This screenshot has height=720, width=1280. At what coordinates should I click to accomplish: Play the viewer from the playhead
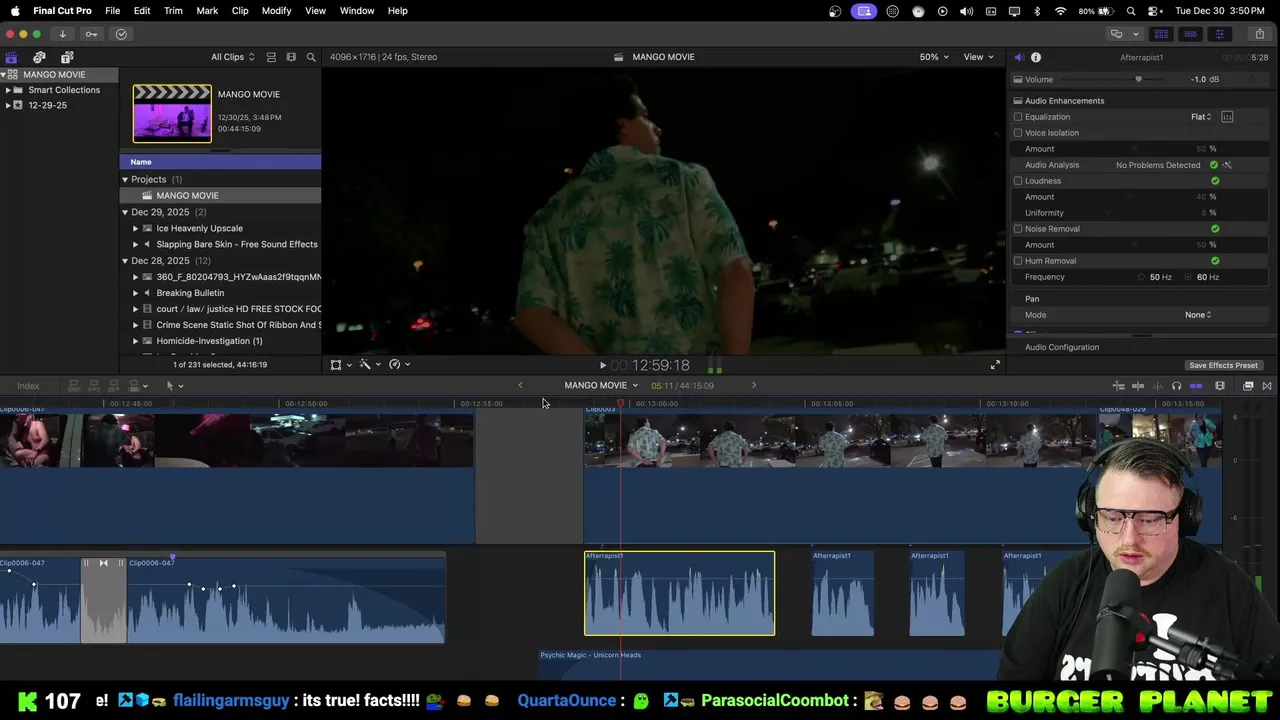tap(602, 366)
